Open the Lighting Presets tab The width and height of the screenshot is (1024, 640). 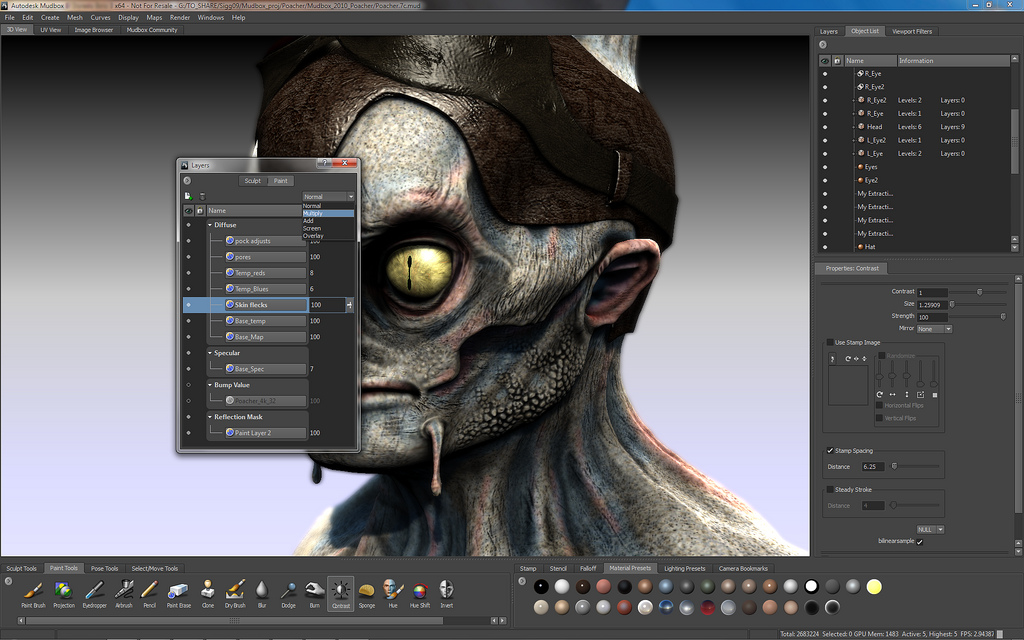[684, 568]
